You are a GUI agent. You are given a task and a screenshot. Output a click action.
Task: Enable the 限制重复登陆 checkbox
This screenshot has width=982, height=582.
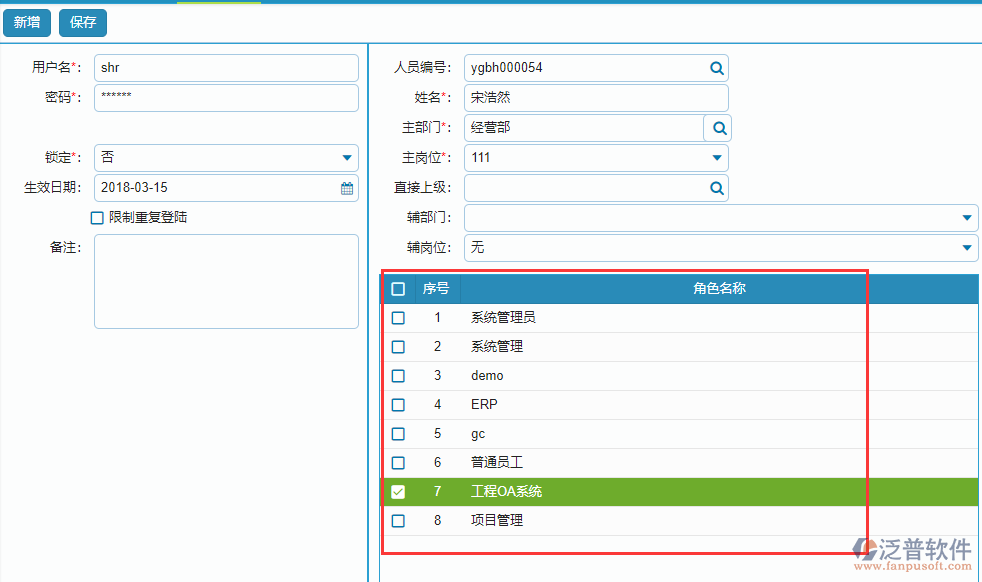[x=97, y=217]
